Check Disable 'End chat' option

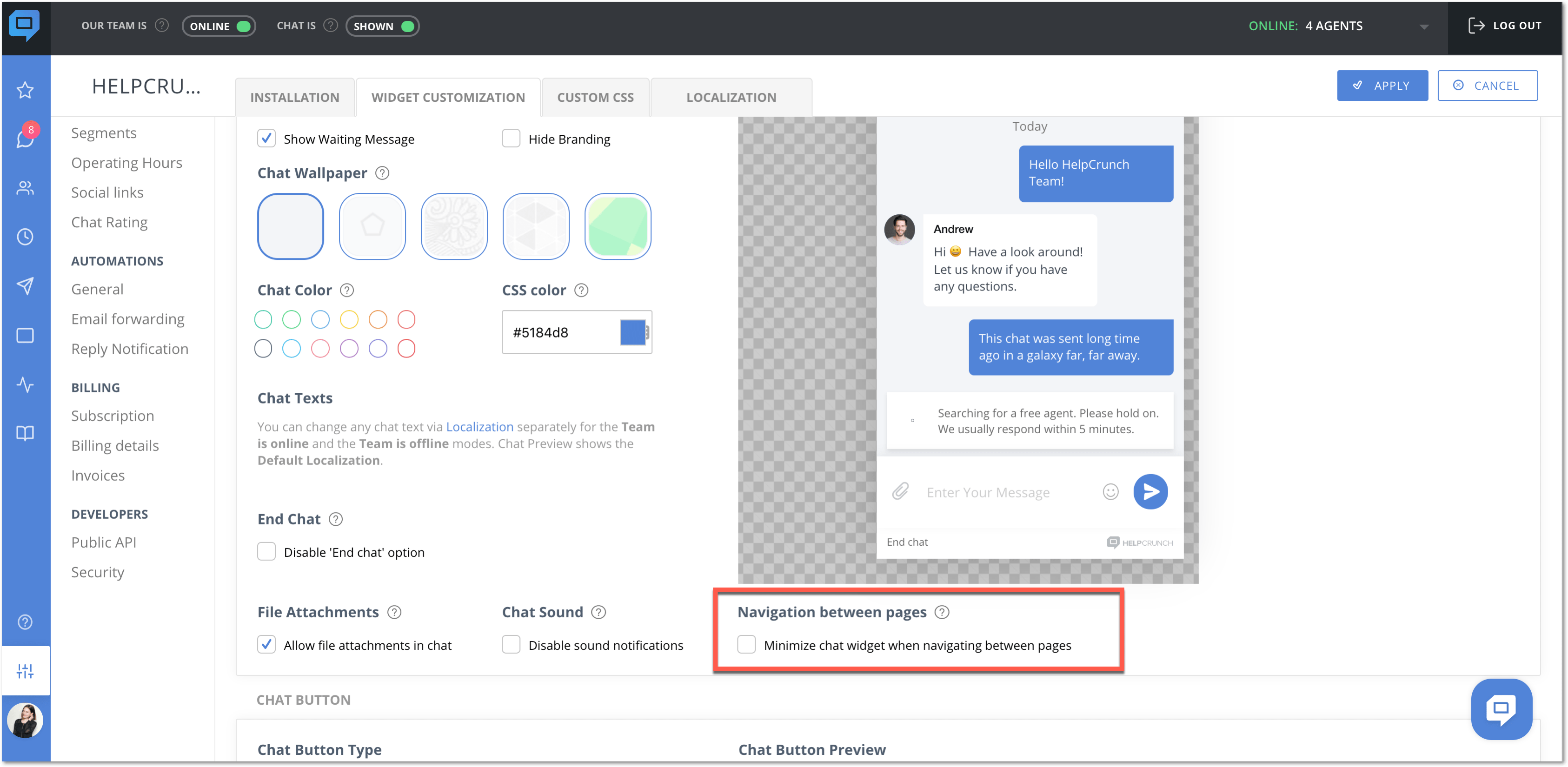[266, 551]
